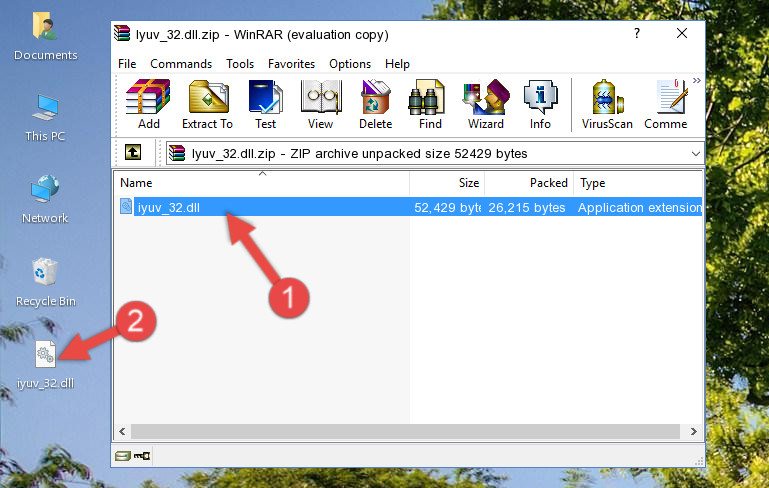The width and height of the screenshot is (769, 488).
Task: Click the Comment toolbar icon
Action: click(666, 104)
